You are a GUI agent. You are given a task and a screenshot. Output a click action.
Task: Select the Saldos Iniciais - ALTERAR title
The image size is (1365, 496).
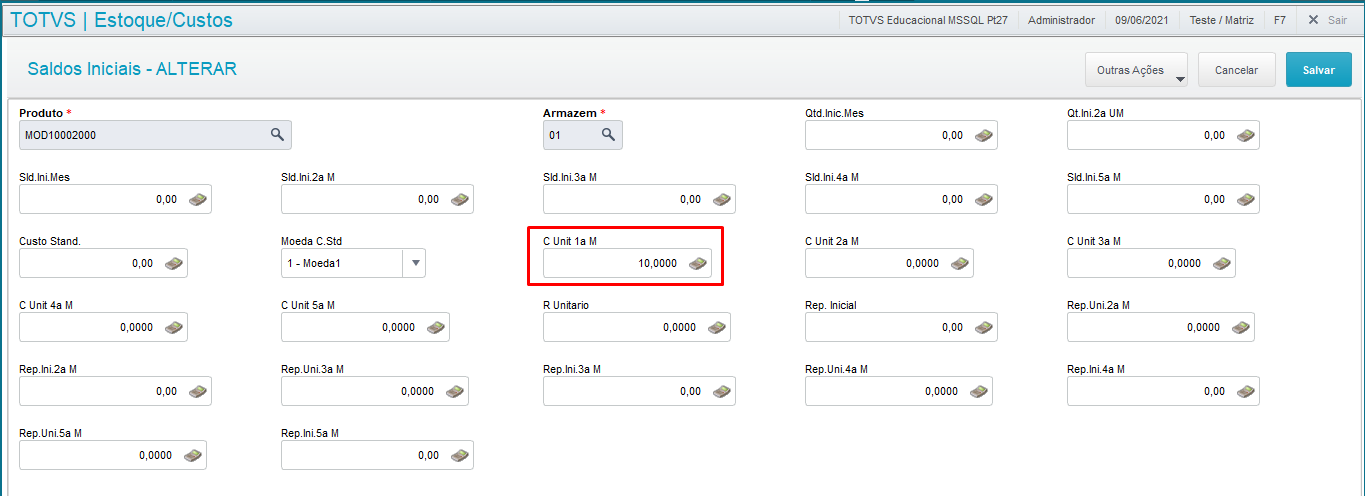132,69
